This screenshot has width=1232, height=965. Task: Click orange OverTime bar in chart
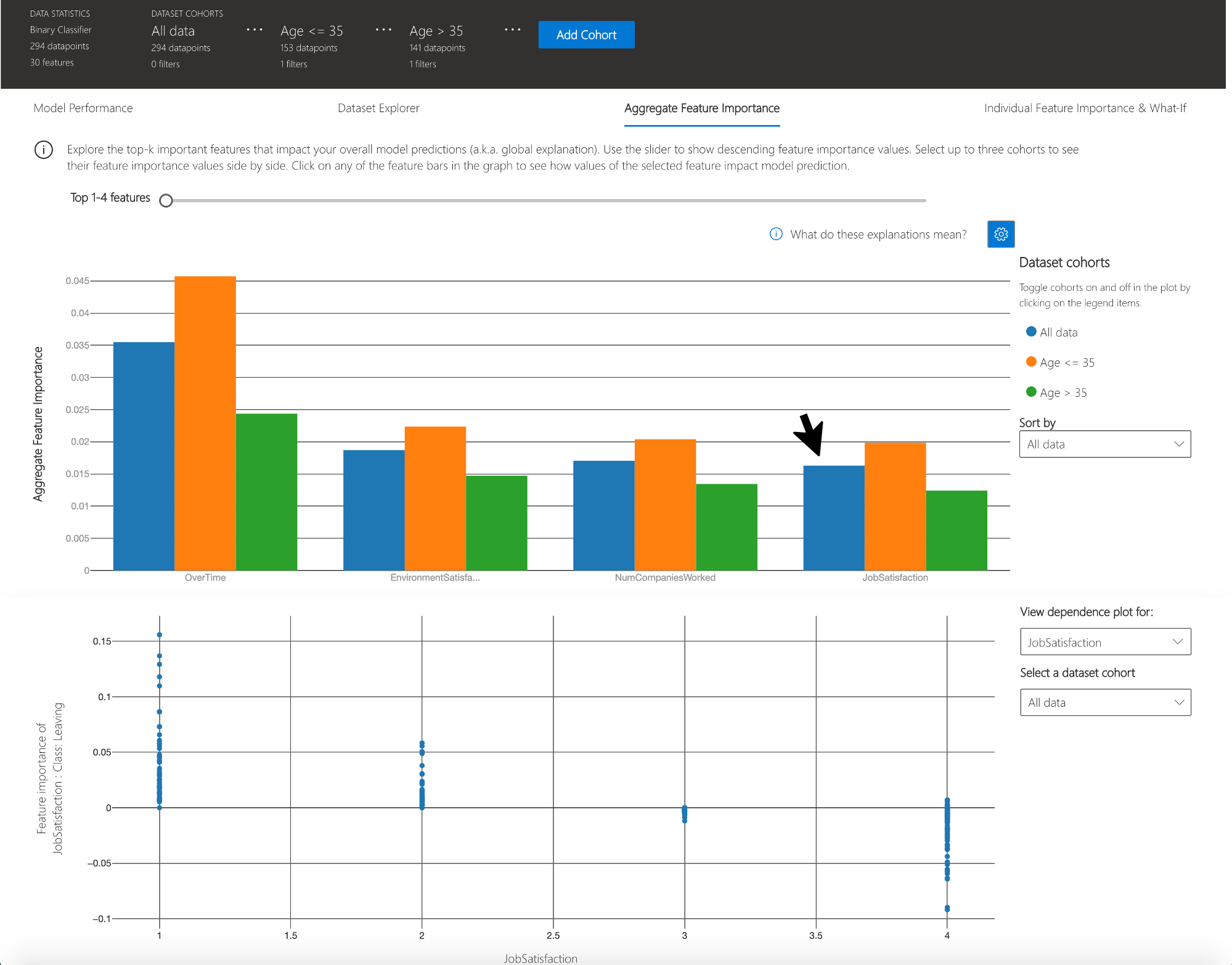coord(205,423)
